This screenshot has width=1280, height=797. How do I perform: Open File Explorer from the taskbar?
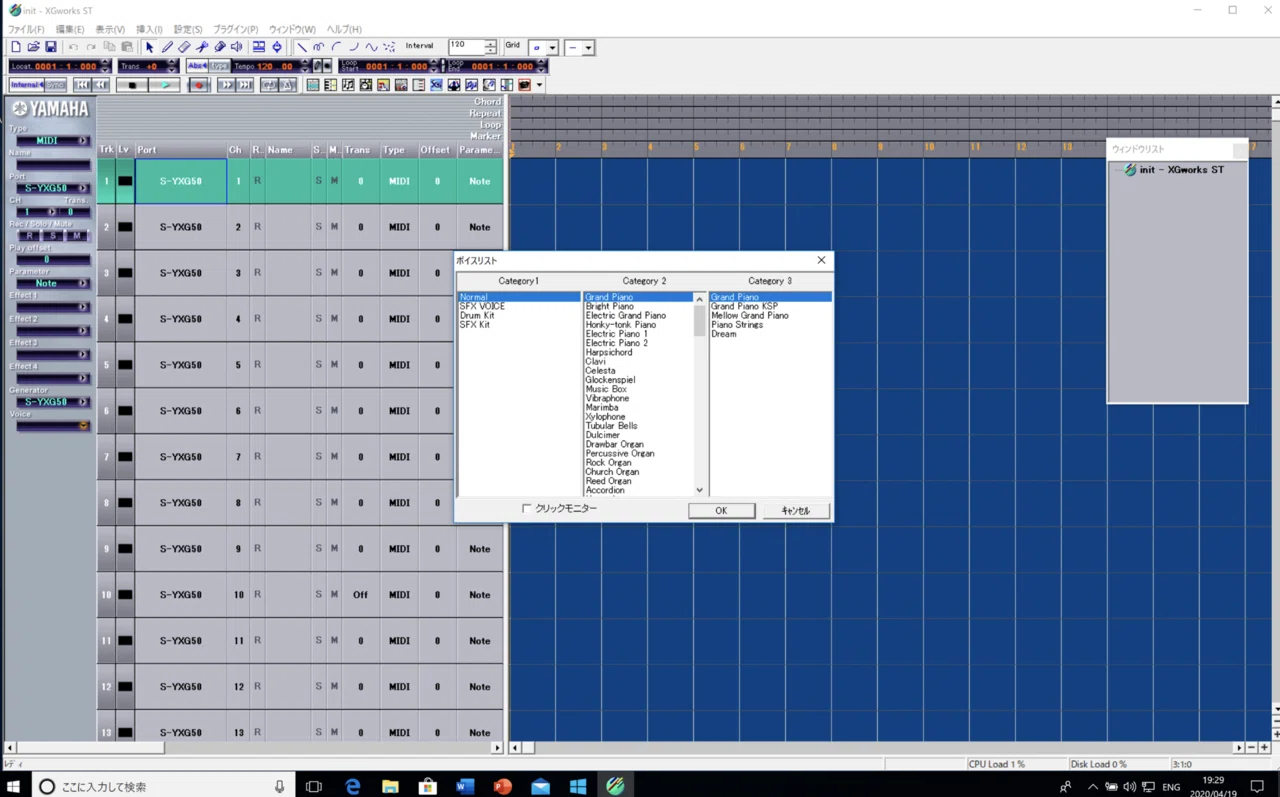pyautogui.click(x=390, y=786)
